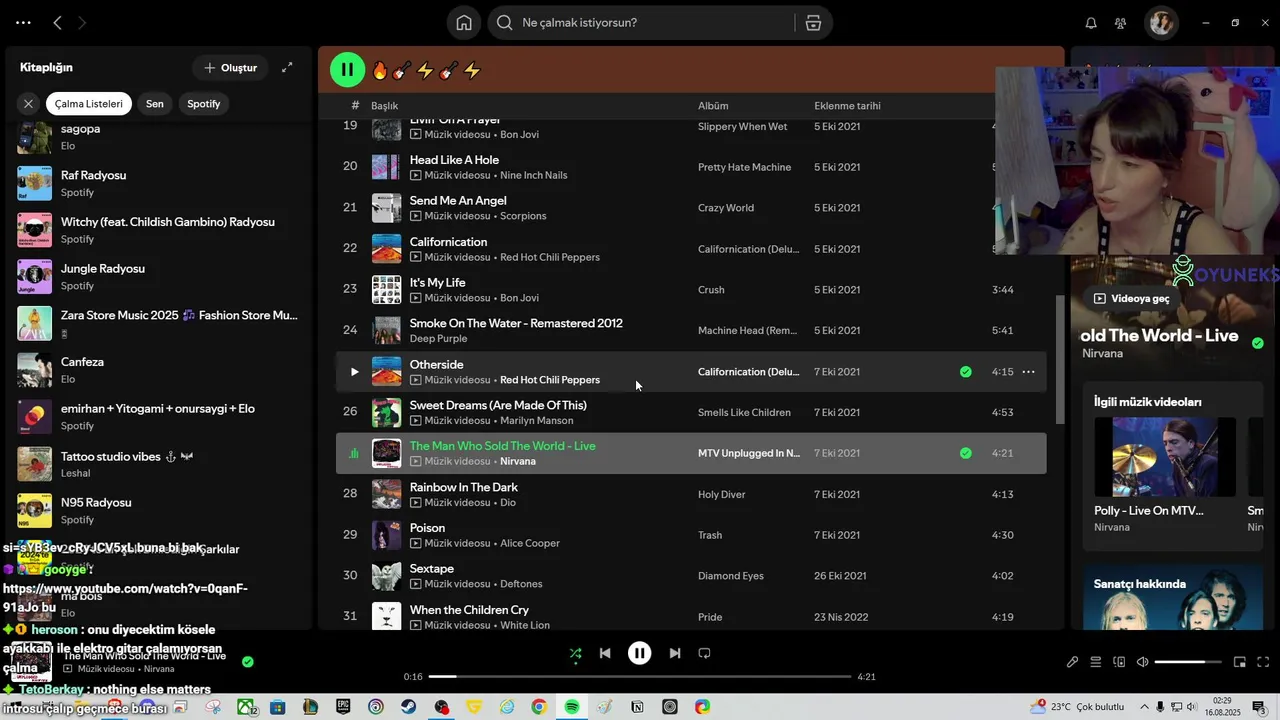Image resolution: width=1280 pixels, height=720 pixels.
Task: Open the three-dot app menu
Action: [23, 22]
